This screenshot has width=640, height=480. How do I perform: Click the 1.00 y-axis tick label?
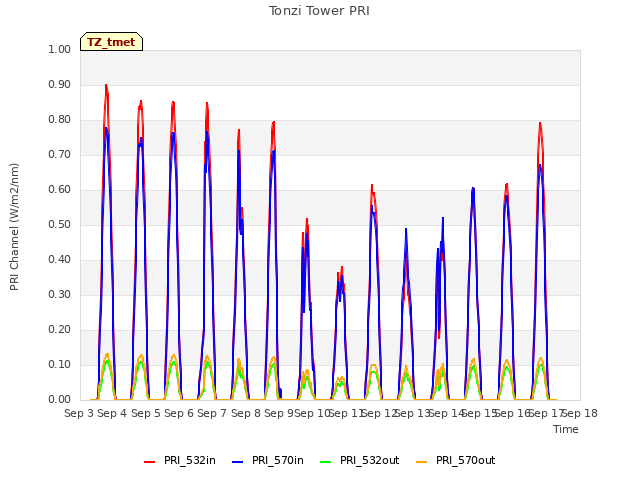point(60,49)
